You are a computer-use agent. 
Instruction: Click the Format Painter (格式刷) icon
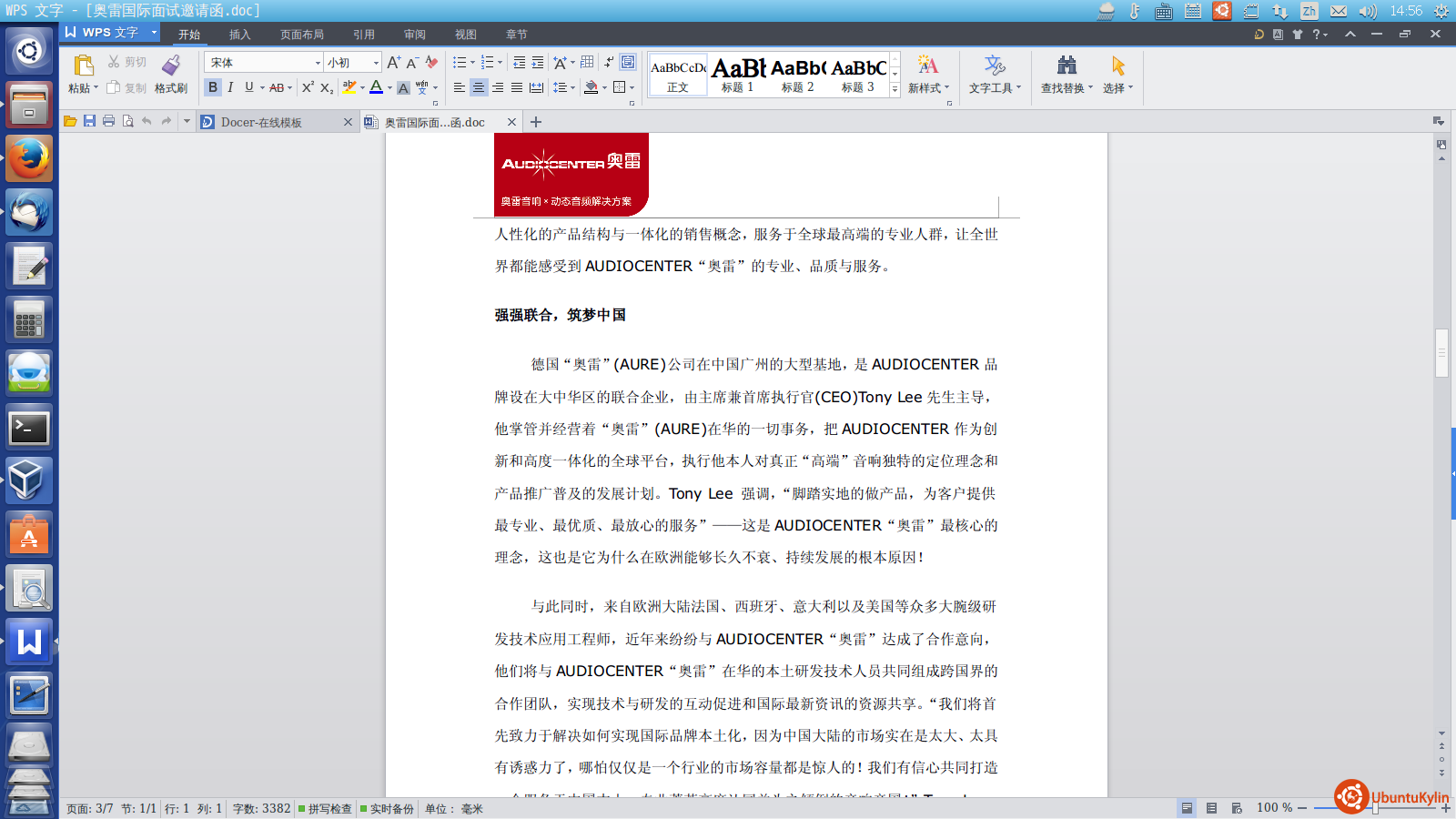pos(170,66)
